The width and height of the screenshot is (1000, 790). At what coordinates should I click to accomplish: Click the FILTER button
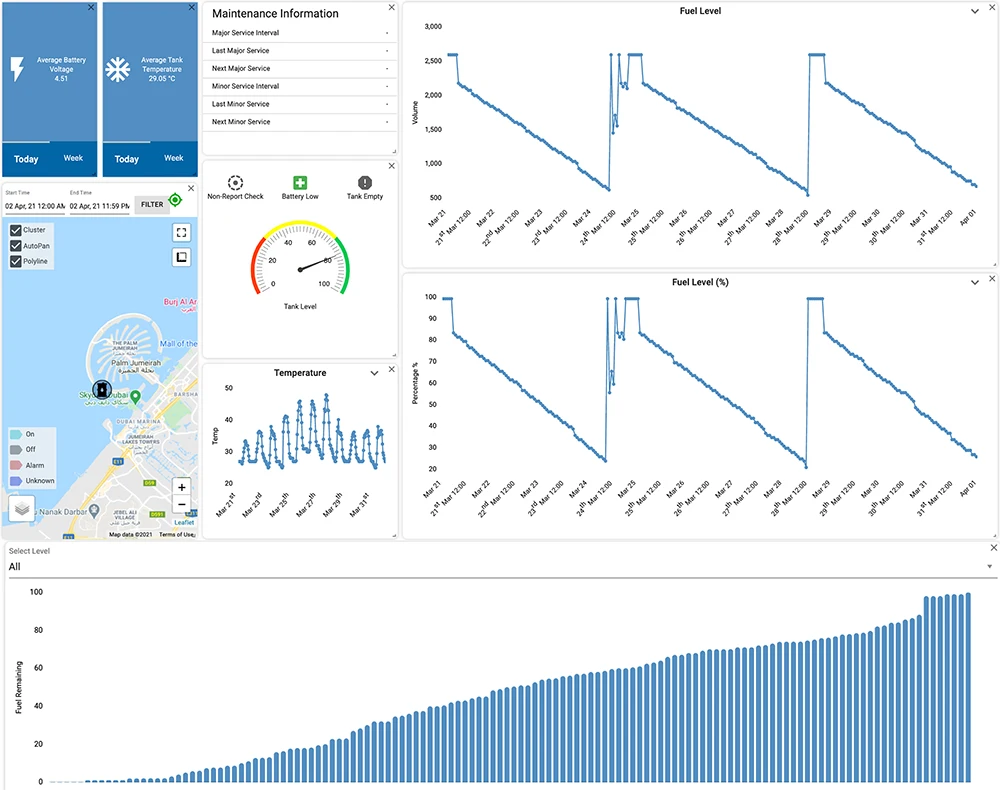pyautogui.click(x=152, y=205)
